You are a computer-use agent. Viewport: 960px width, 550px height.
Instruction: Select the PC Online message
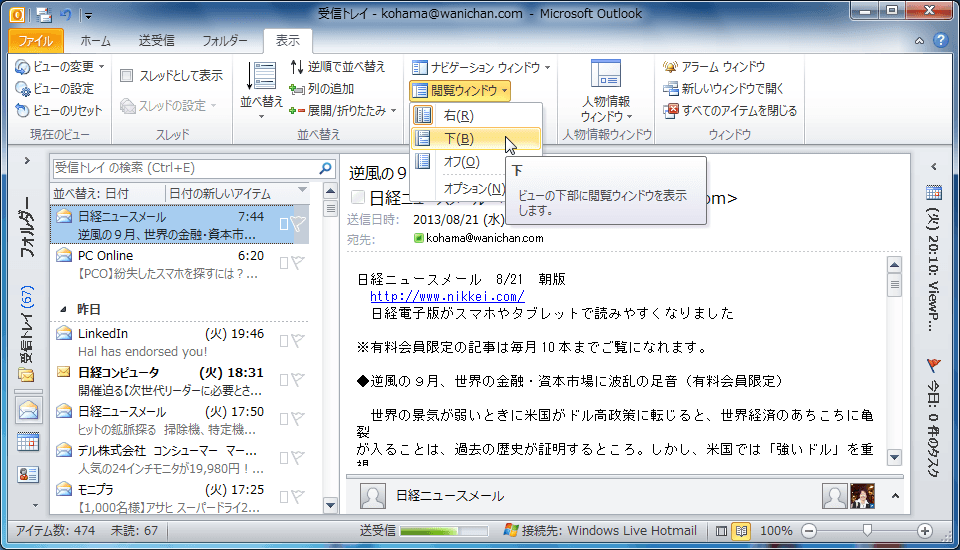(x=179, y=264)
